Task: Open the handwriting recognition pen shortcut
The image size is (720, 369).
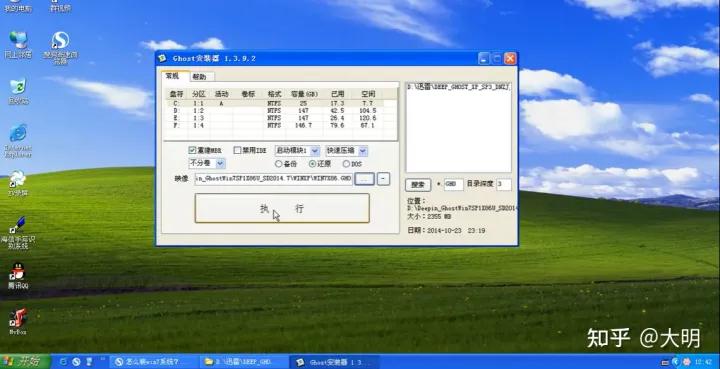Action: pyautogui.click(x=18, y=233)
